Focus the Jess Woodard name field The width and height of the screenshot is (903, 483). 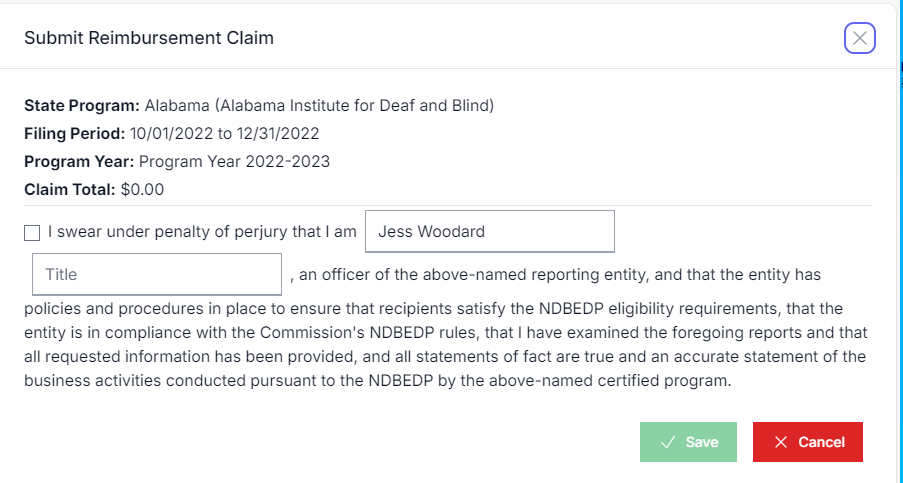(490, 232)
